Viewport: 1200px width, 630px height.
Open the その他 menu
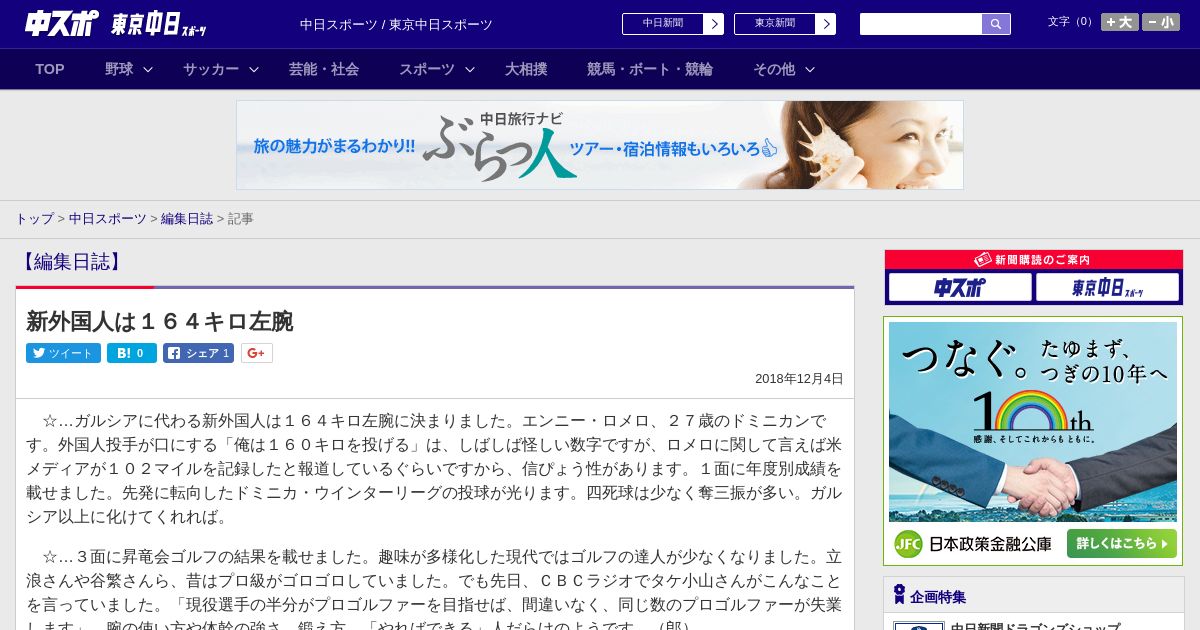[774, 69]
